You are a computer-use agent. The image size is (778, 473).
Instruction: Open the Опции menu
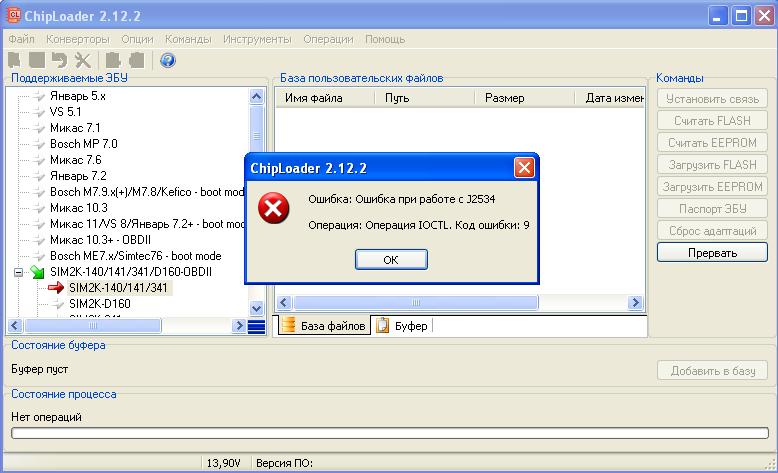click(x=137, y=39)
